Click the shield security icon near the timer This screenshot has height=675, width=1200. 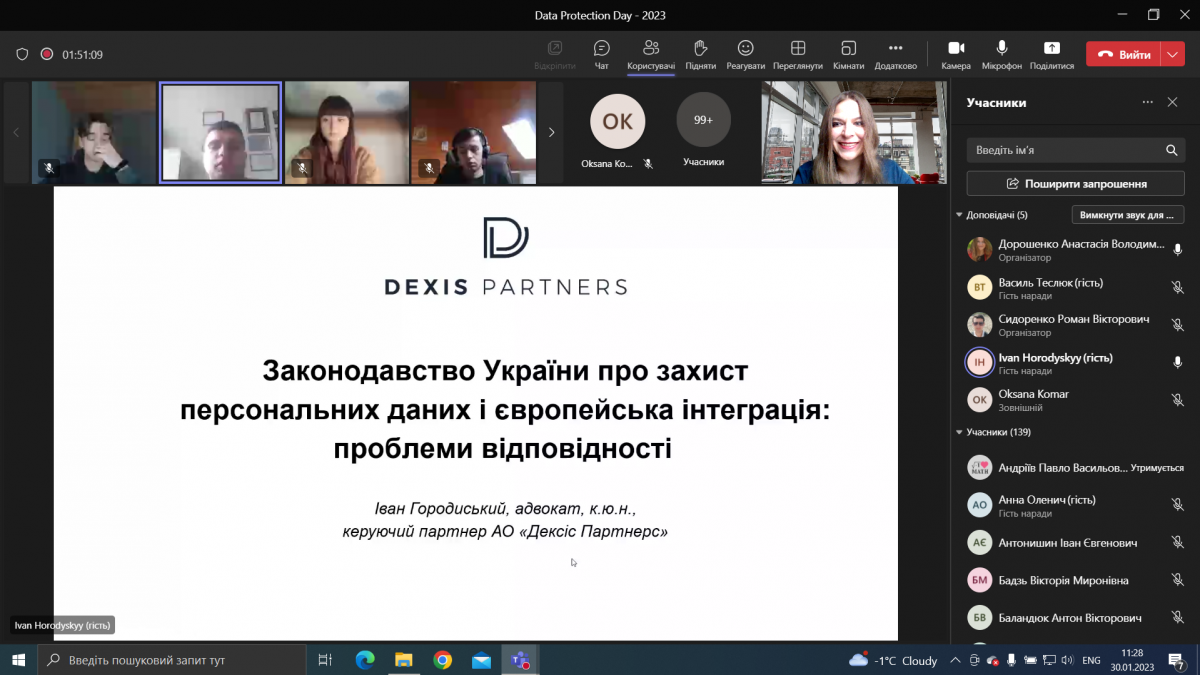click(x=22, y=55)
